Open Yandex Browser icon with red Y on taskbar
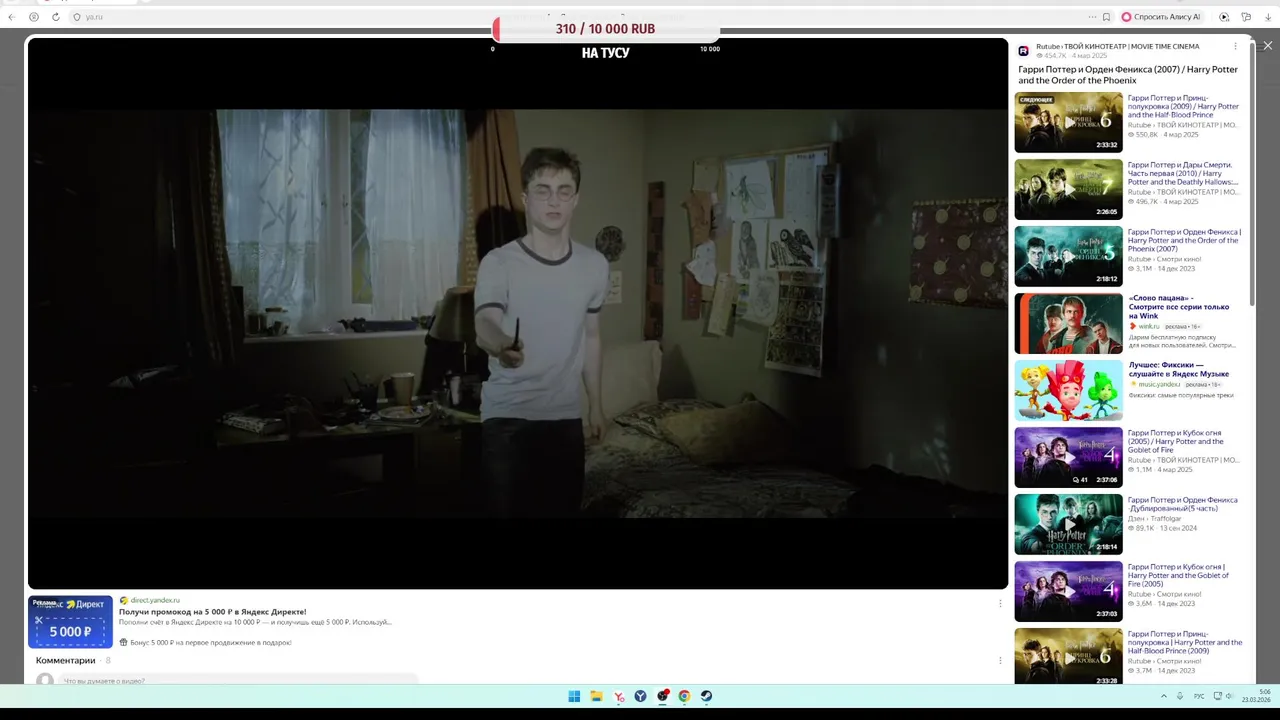Image resolution: width=1280 pixels, height=720 pixels. click(619, 696)
